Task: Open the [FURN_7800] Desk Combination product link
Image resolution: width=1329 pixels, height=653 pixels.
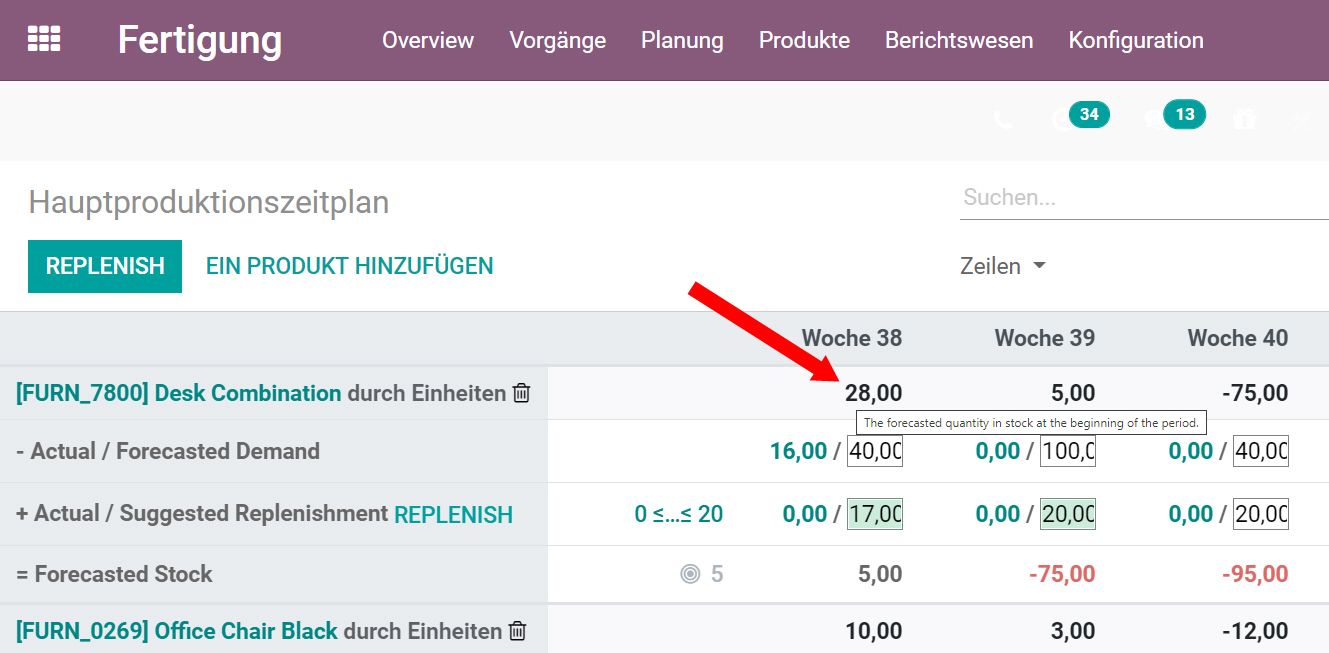Action: click(178, 393)
